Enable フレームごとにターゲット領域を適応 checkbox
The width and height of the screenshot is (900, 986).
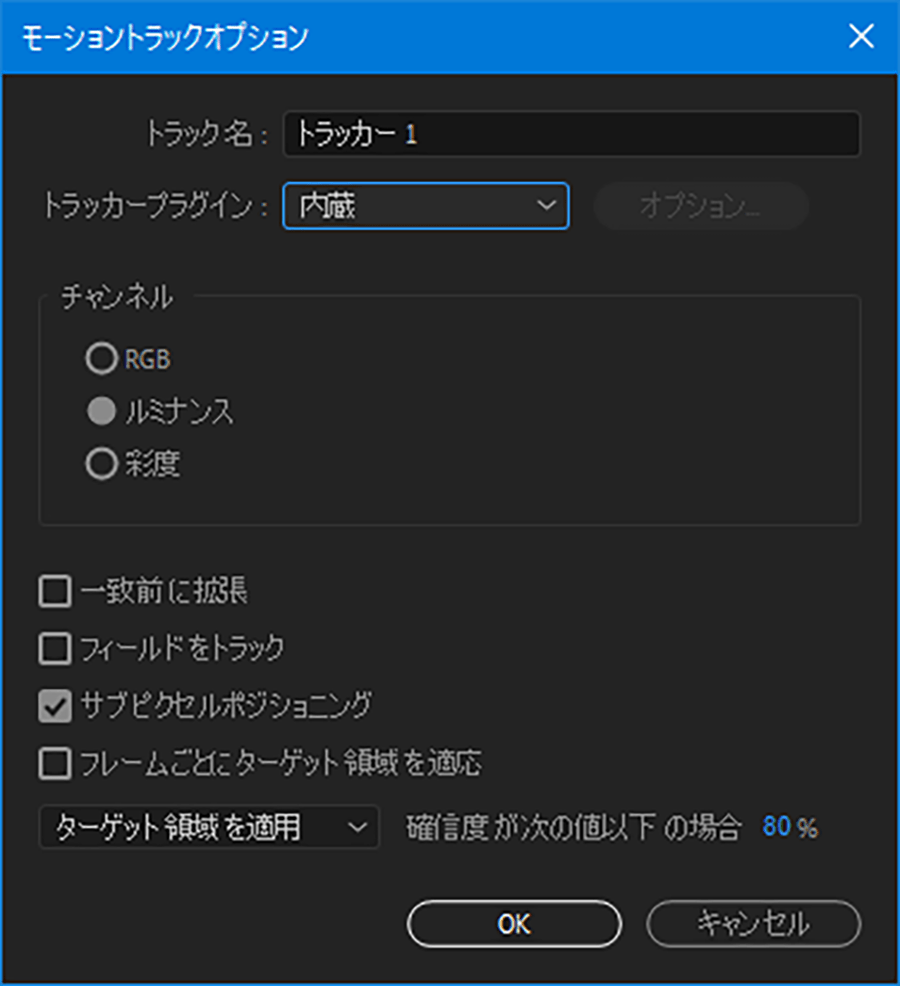coord(55,763)
